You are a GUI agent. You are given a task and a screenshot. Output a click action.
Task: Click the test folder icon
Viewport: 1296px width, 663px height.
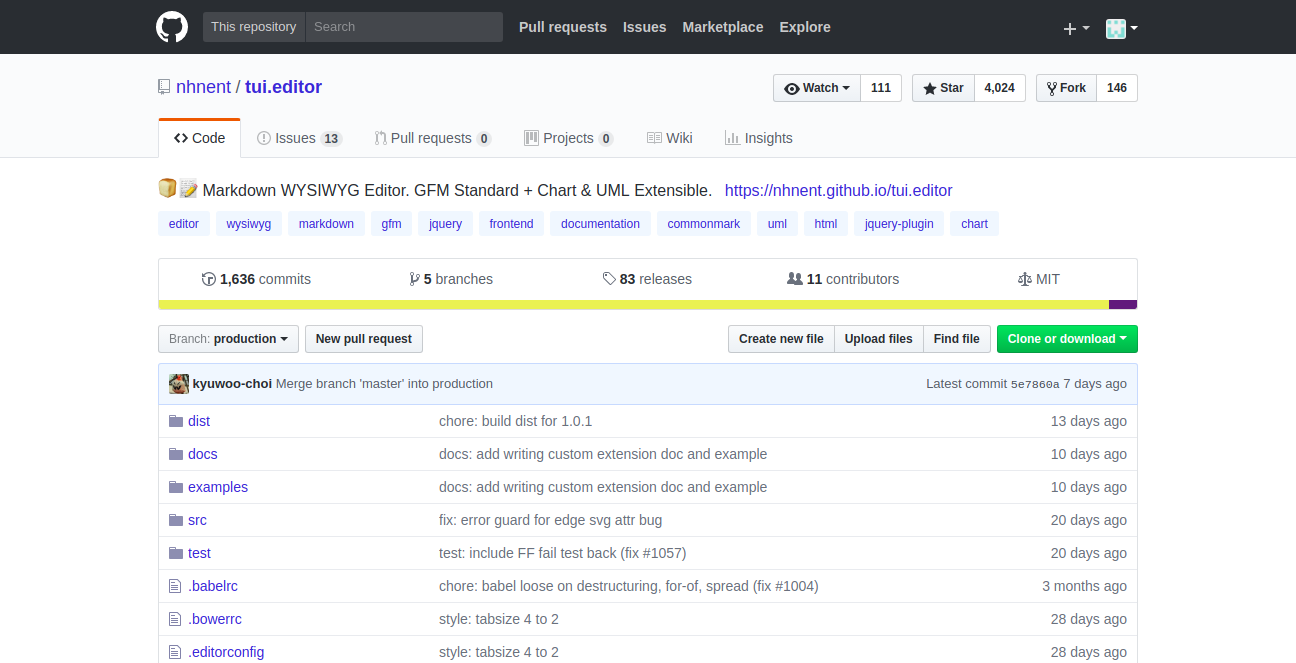coord(176,553)
